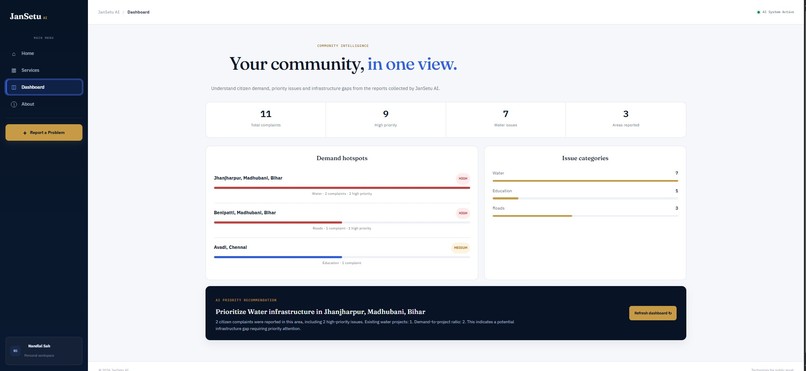Click the '9' high priority stat card

[386, 120]
